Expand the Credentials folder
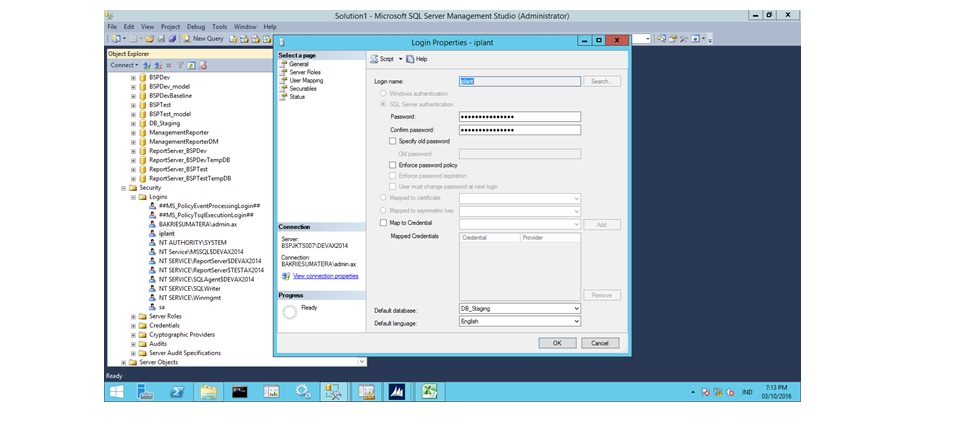The height and width of the screenshot is (438, 977). coord(133,325)
